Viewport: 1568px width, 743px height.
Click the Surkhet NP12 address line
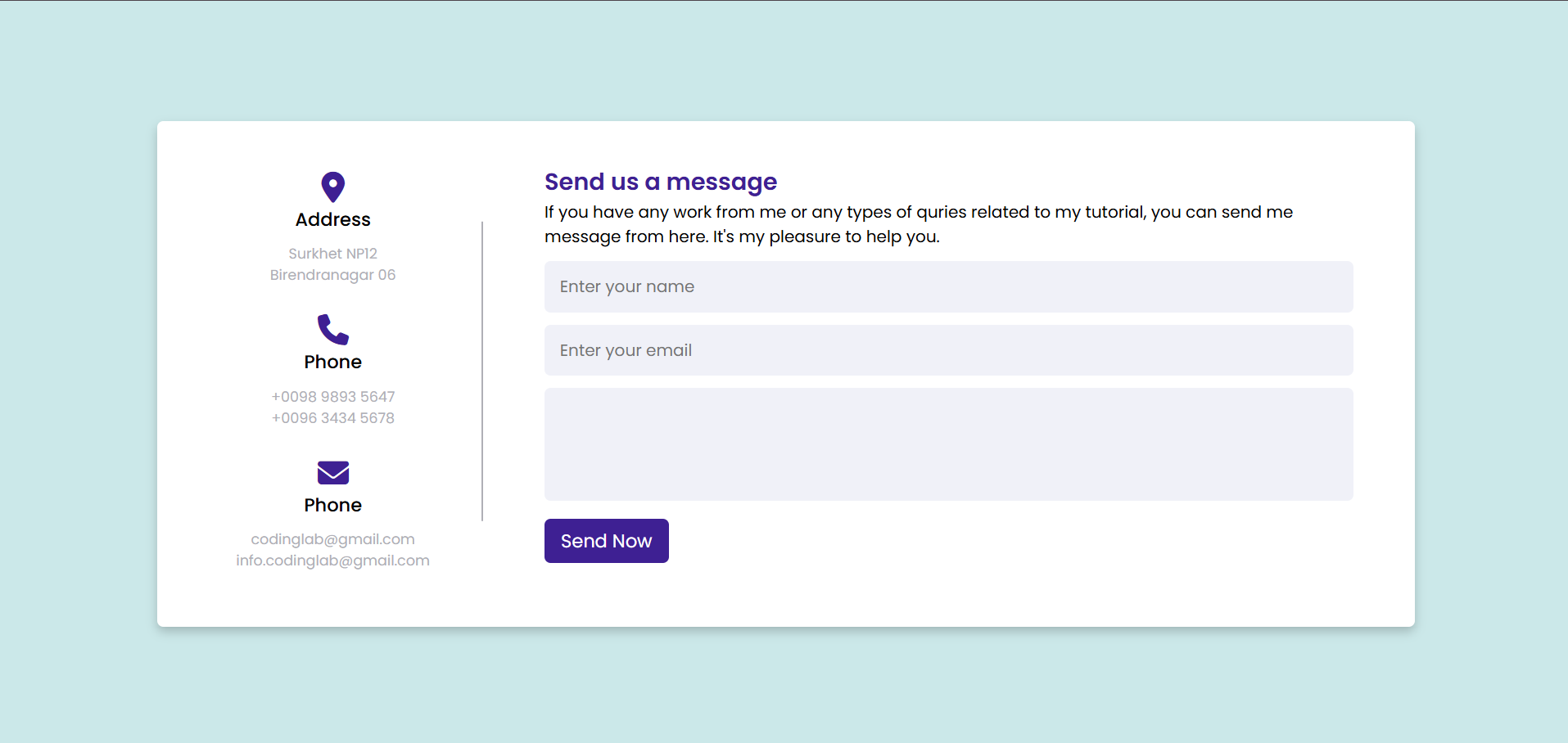pyautogui.click(x=332, y=254)
